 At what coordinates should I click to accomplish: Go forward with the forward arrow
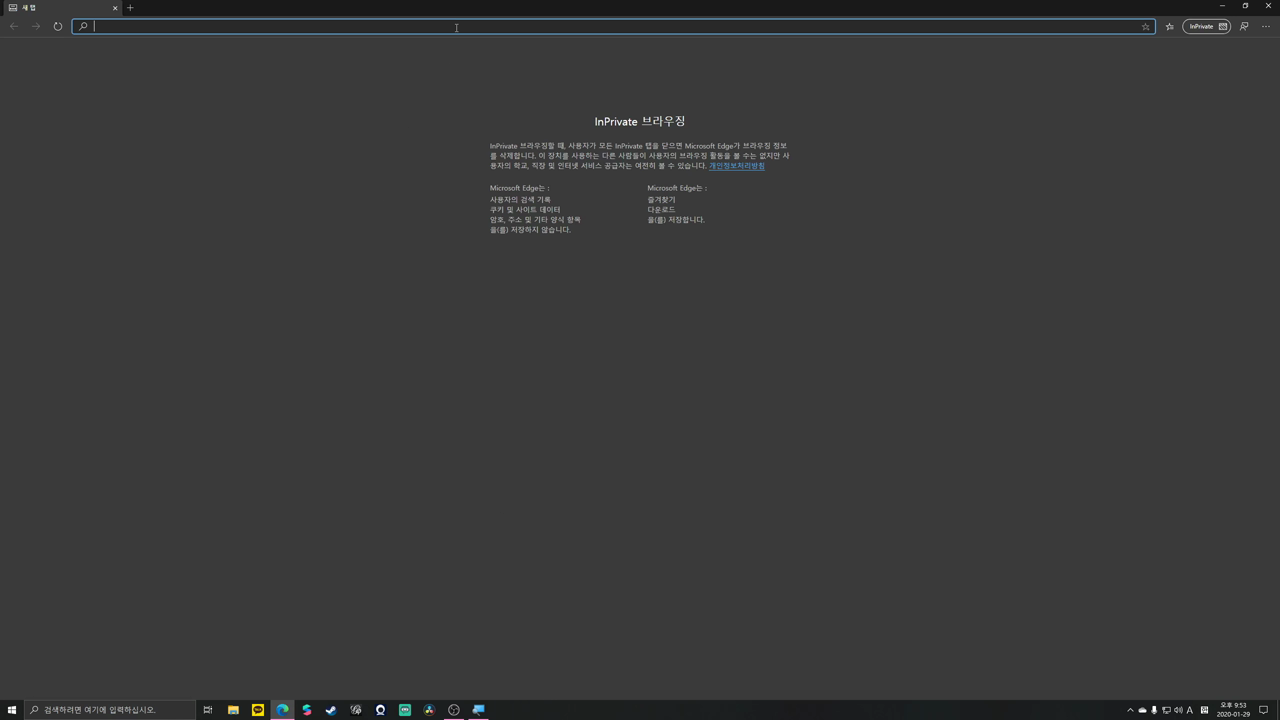[36, 27]
